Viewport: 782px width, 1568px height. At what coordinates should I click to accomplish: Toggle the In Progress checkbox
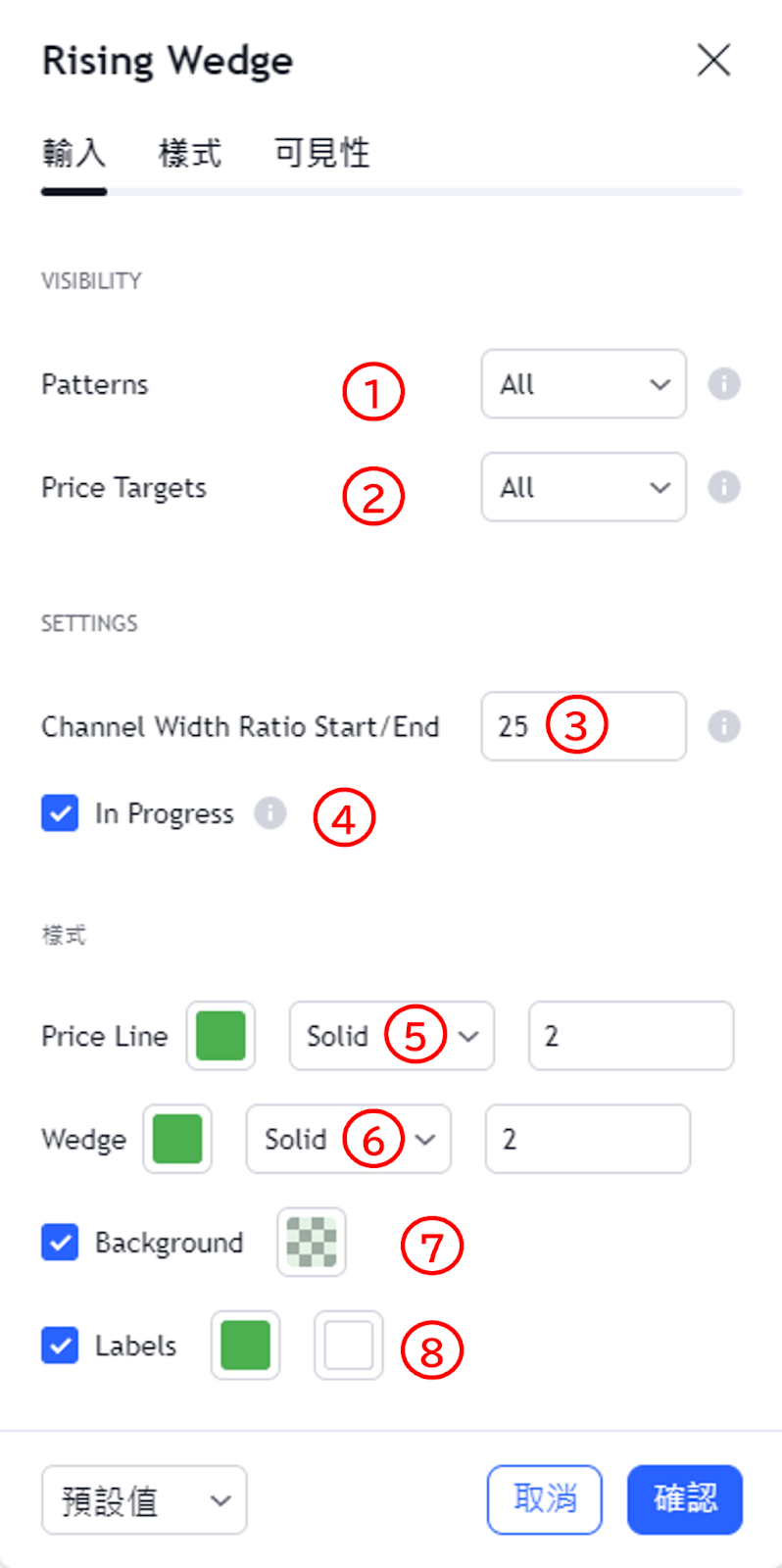[60, 812]
